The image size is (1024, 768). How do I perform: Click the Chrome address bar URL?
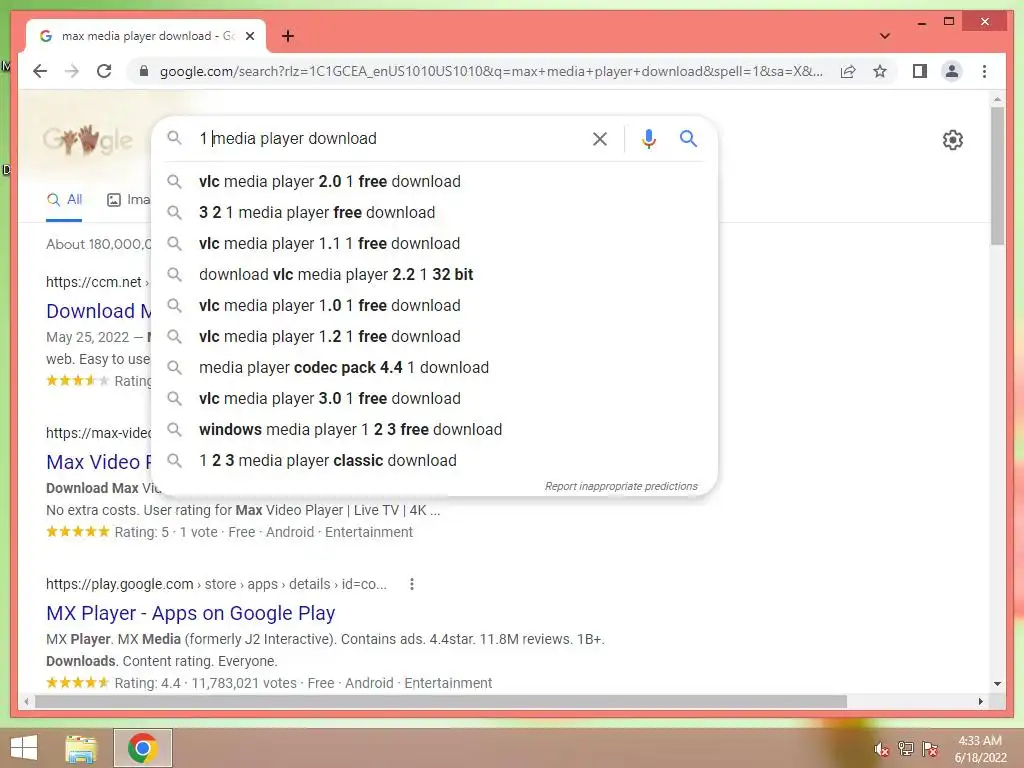click(491, 71)
